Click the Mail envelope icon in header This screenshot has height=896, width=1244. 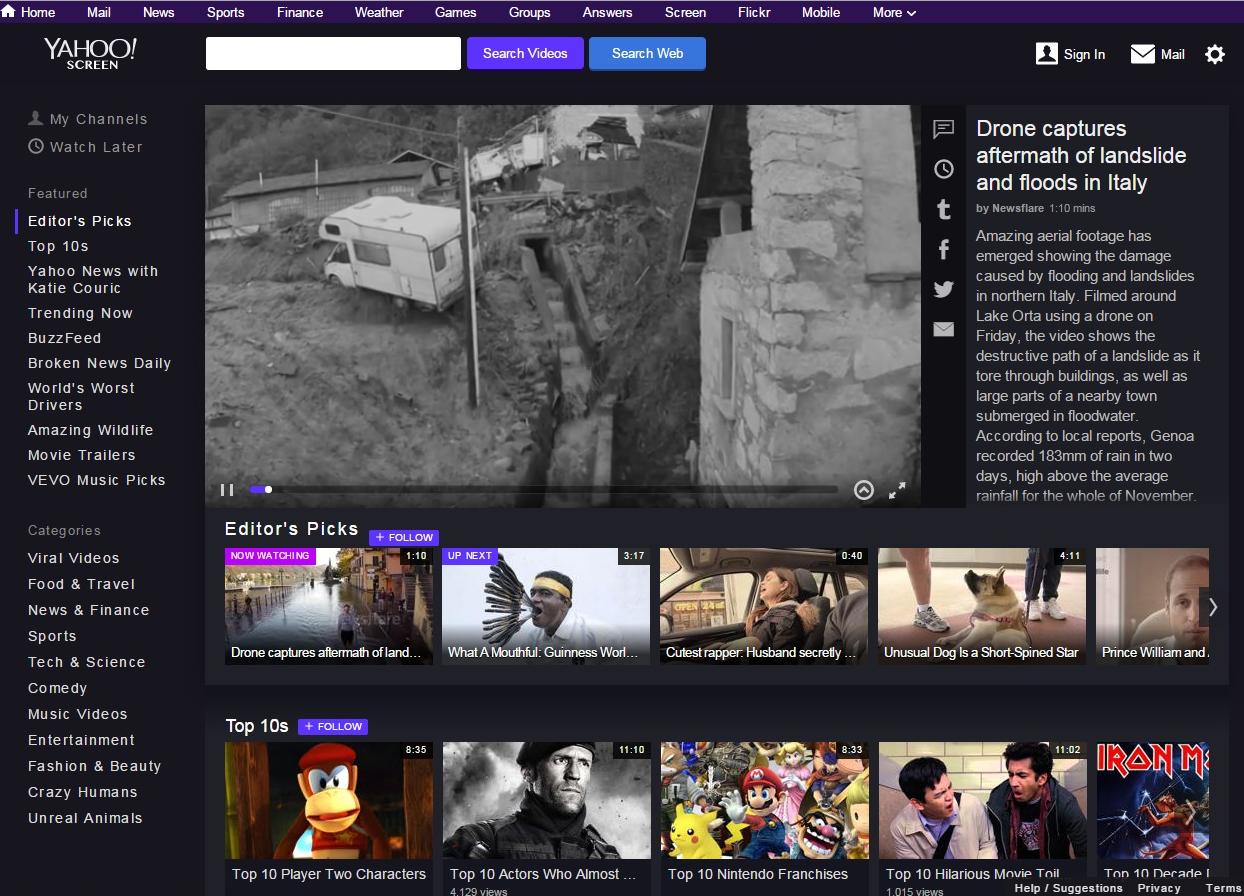pyautogui.click(x=1143, y=54)
